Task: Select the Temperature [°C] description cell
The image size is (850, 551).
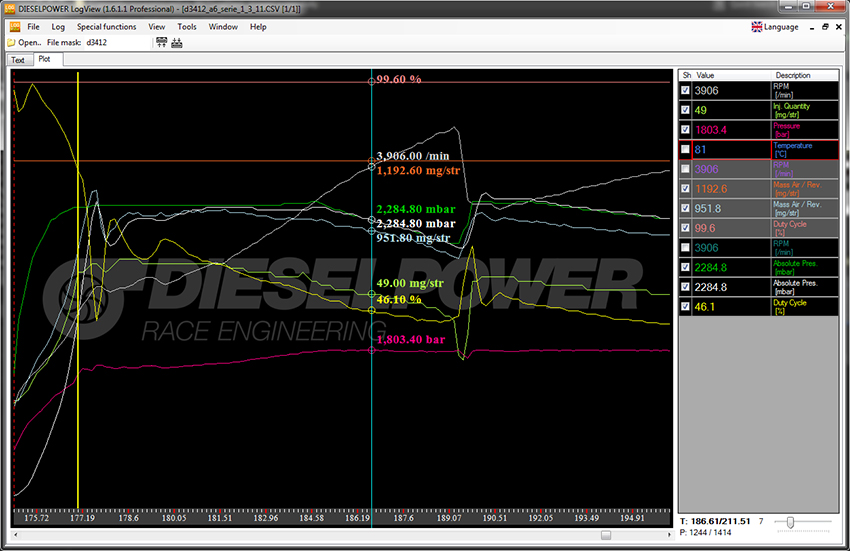Action: (x=804, y=149)
